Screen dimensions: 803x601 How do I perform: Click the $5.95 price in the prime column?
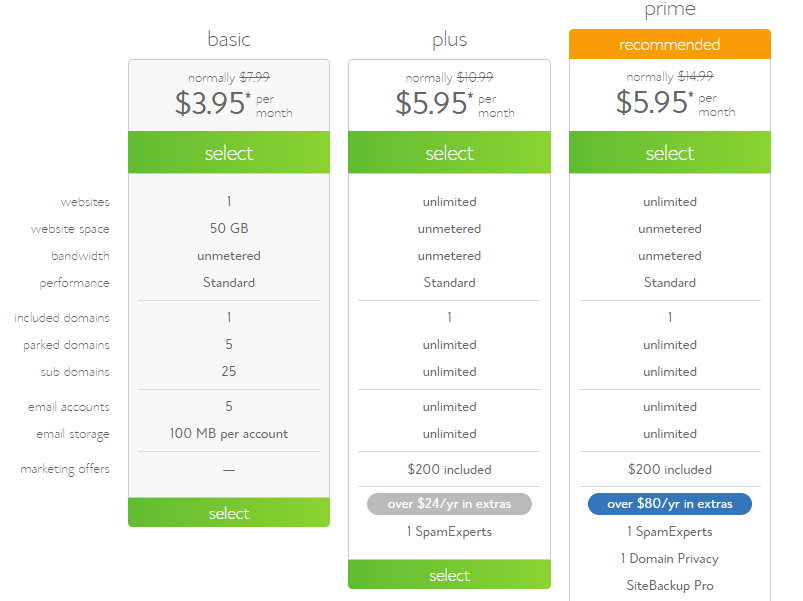675,102
